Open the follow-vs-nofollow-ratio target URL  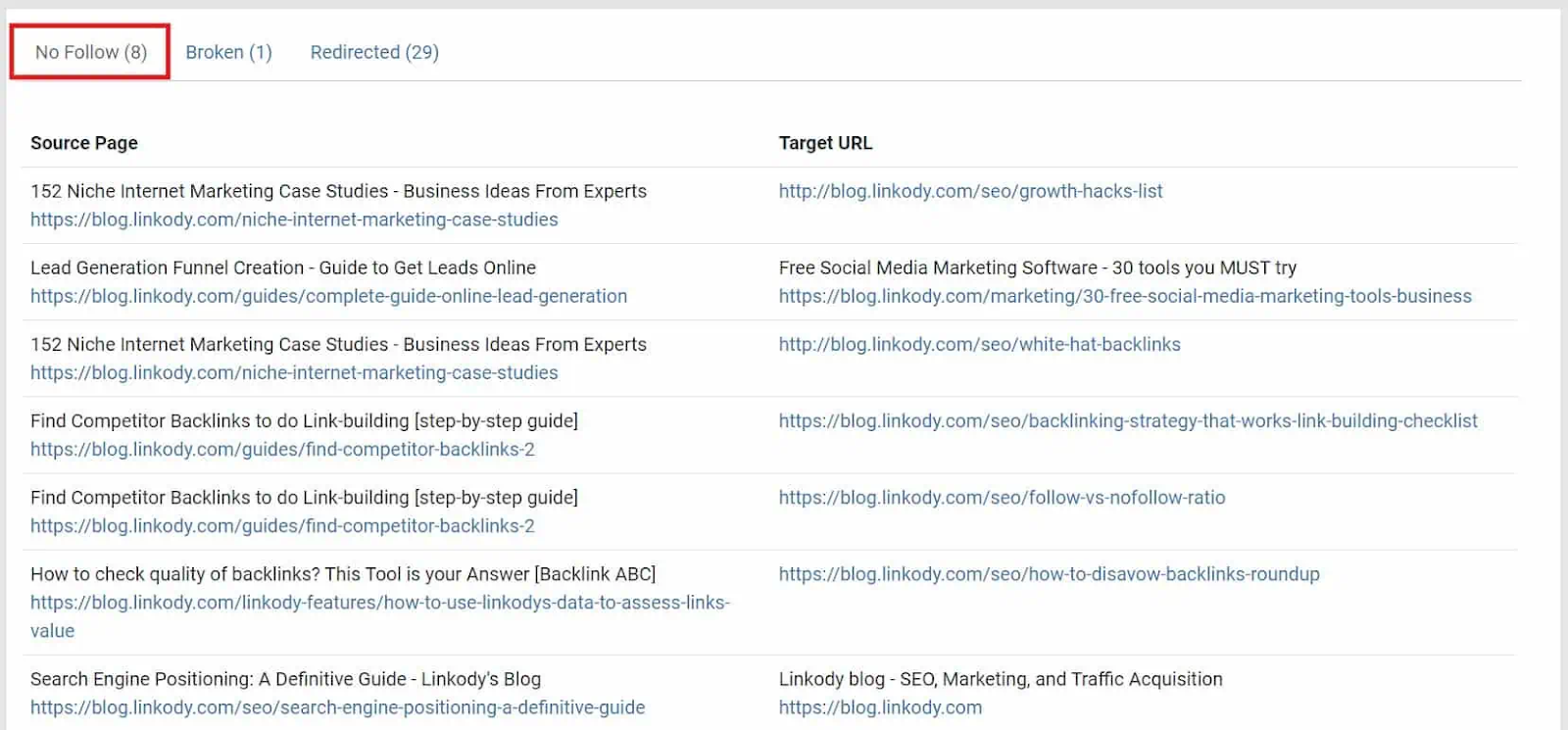1001,498
